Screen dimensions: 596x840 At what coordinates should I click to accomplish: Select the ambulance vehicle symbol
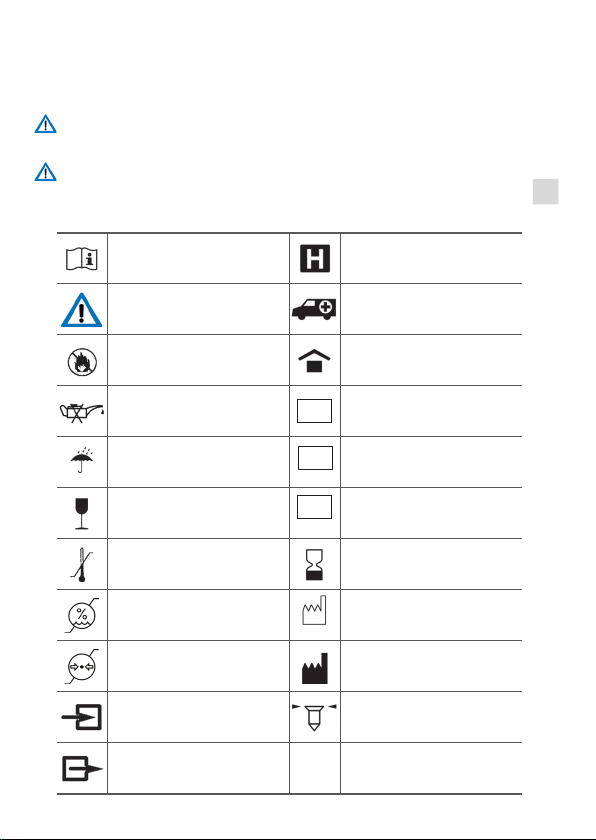coord(314,309)
